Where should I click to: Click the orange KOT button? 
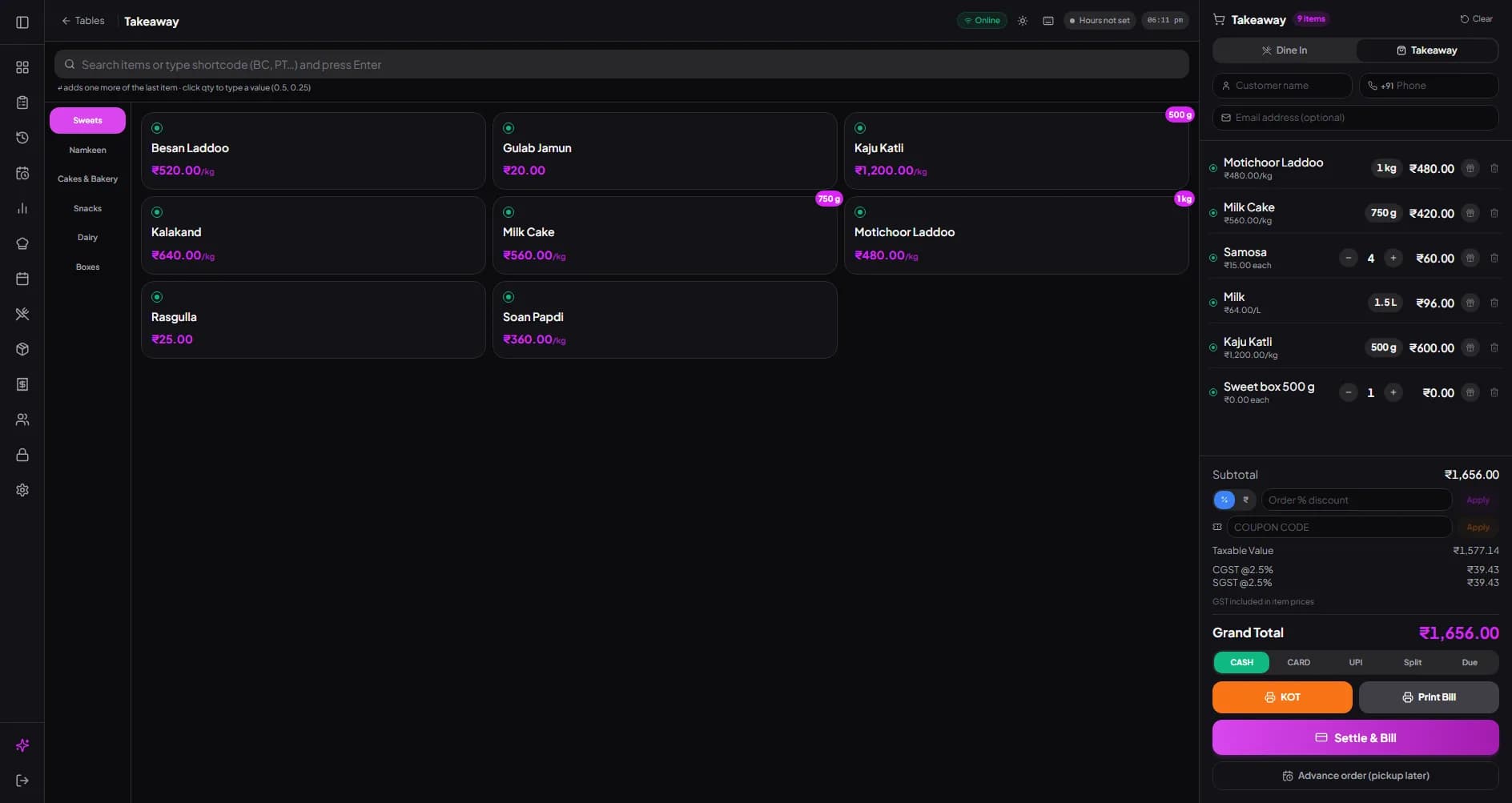coord(1282,697)
